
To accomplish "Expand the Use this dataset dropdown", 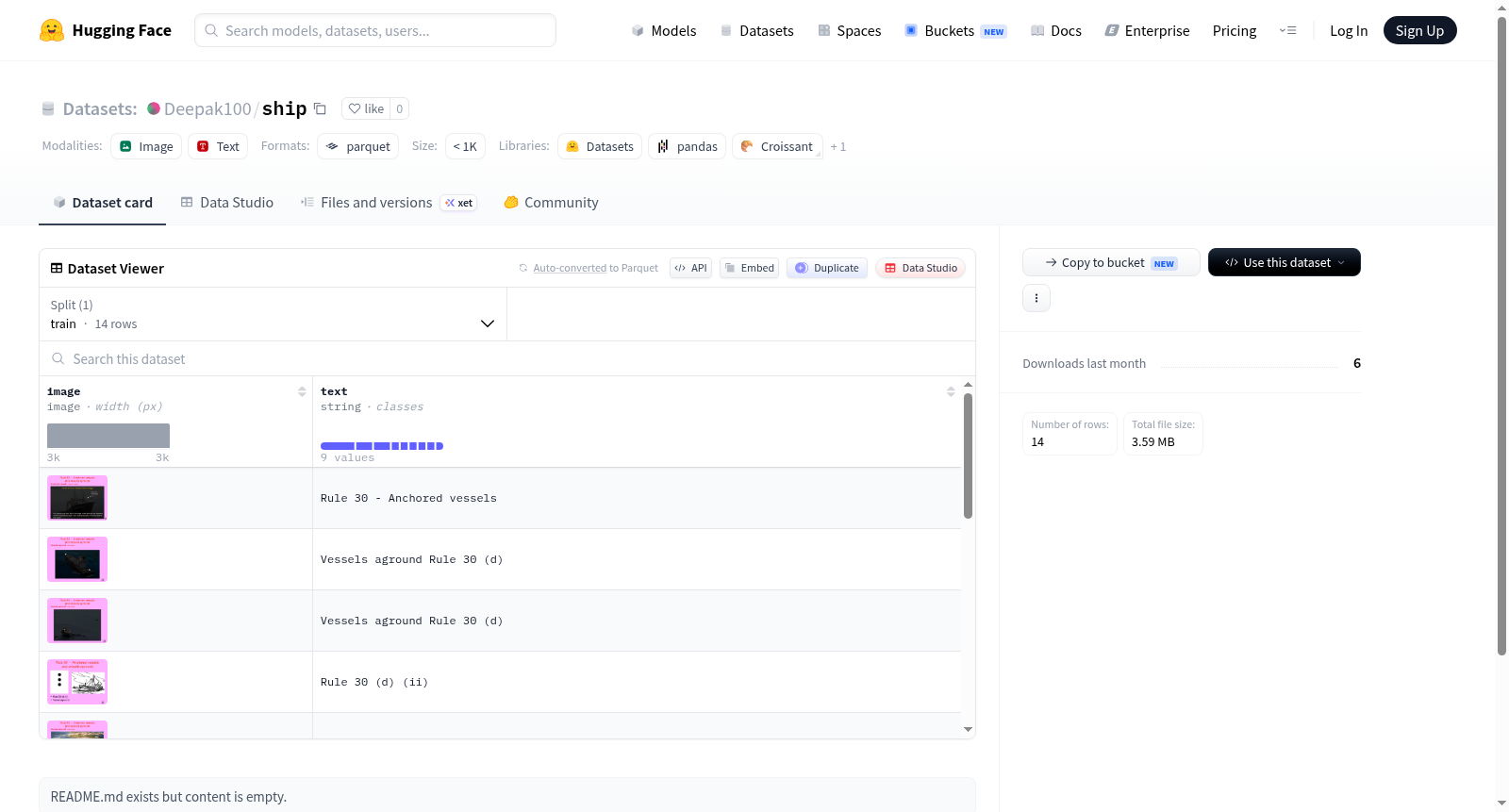I will (1285, 262).
